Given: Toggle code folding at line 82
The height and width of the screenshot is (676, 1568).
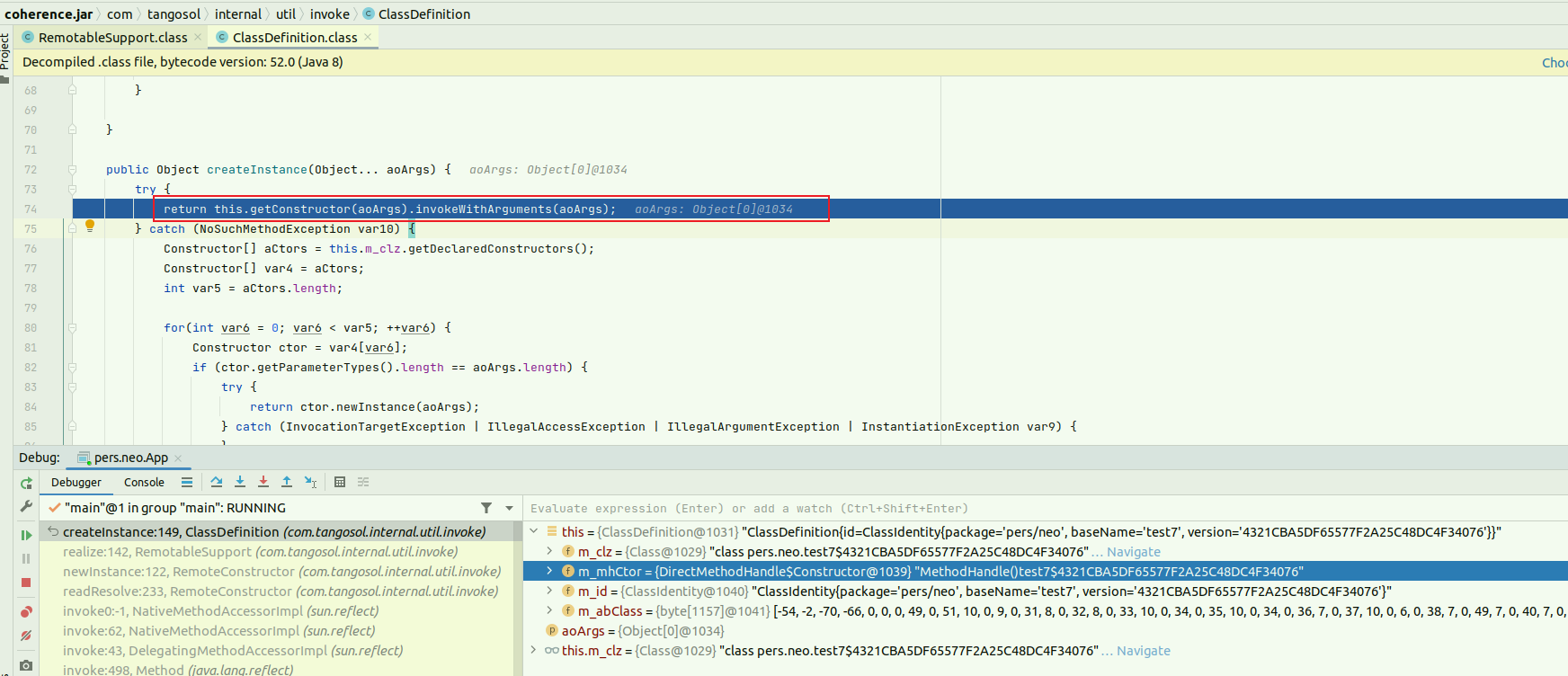Looking at the screenshot, I should click(72, 367).
